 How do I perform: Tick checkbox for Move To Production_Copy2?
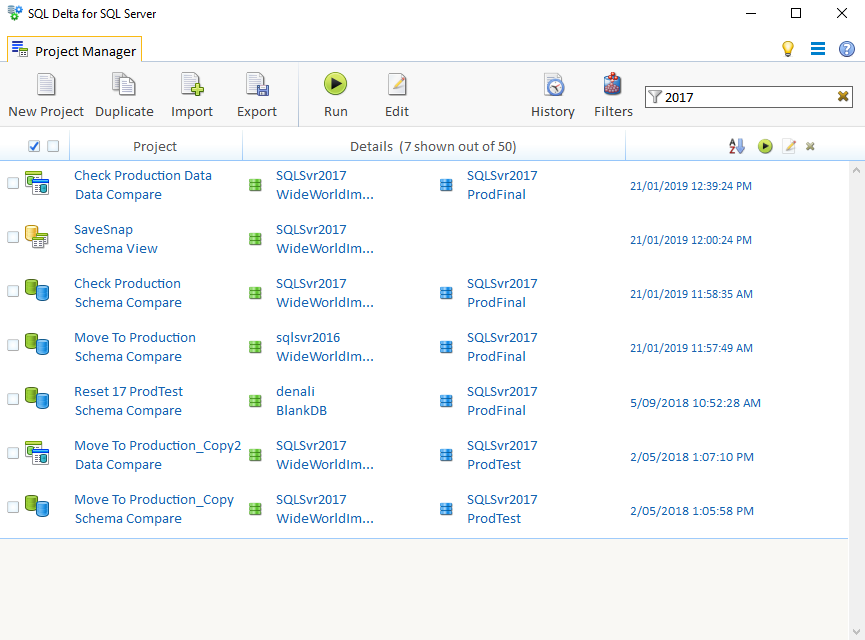(13, 454)
